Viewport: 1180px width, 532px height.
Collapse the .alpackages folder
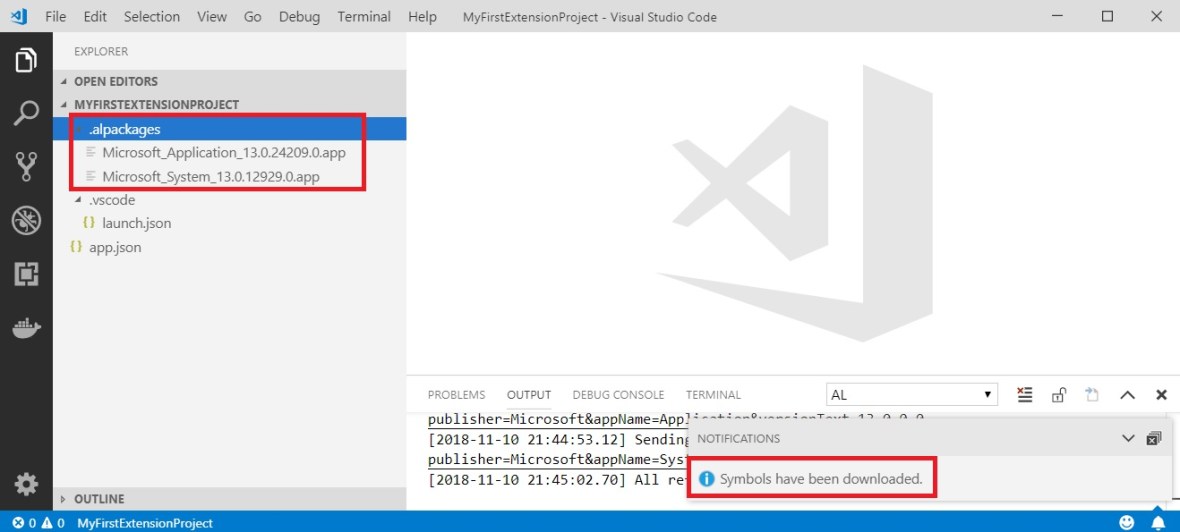click(124, 129)
